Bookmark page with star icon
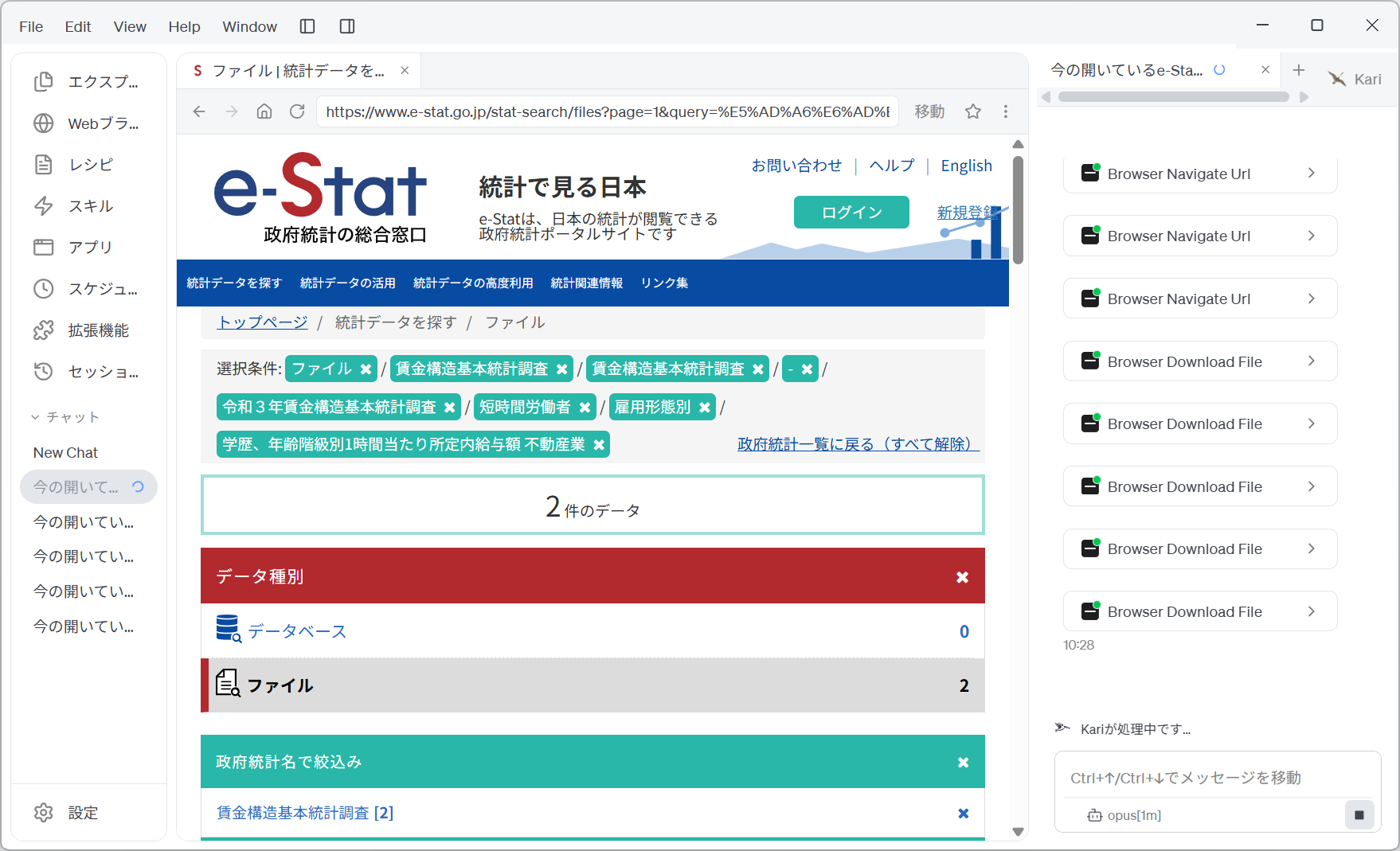The width and height of the screenshot is (1400, 851). tap(973, 111)
